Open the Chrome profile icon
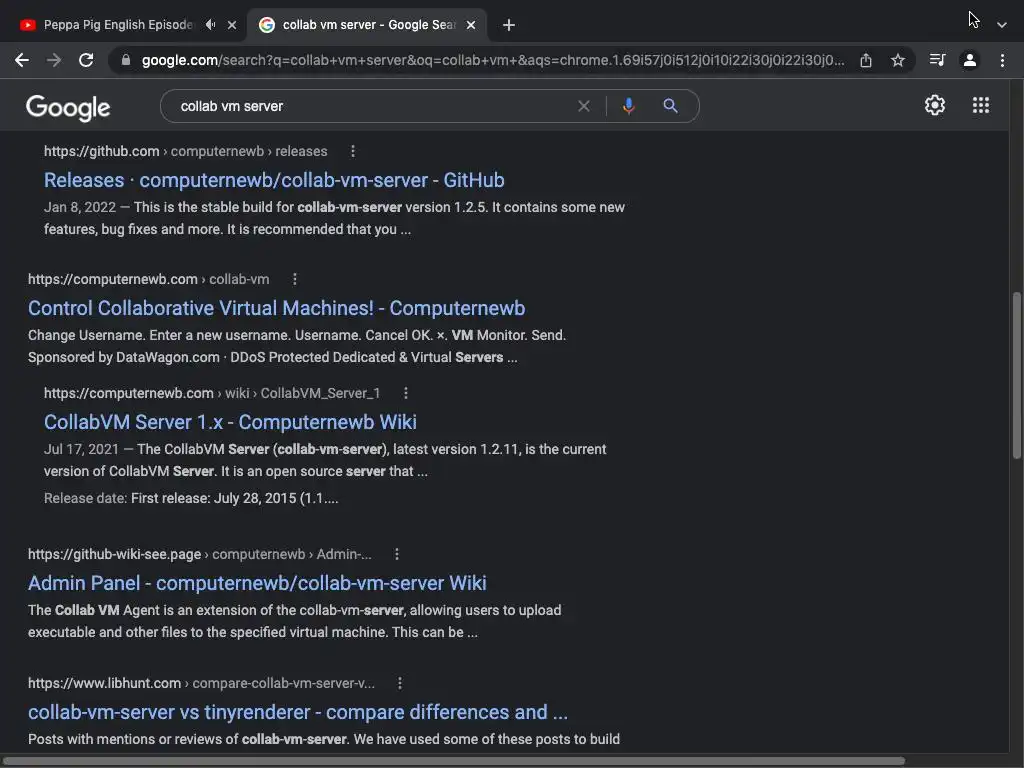The image size is (1024, 768). 970,60
